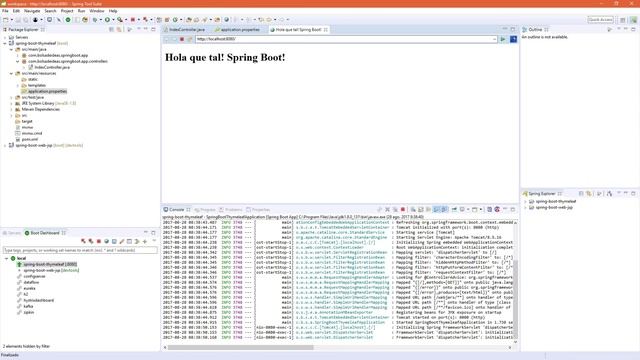Click the Clear Console icon
Image resolution: width=640 pixels, height=360 pixels.
412,209
